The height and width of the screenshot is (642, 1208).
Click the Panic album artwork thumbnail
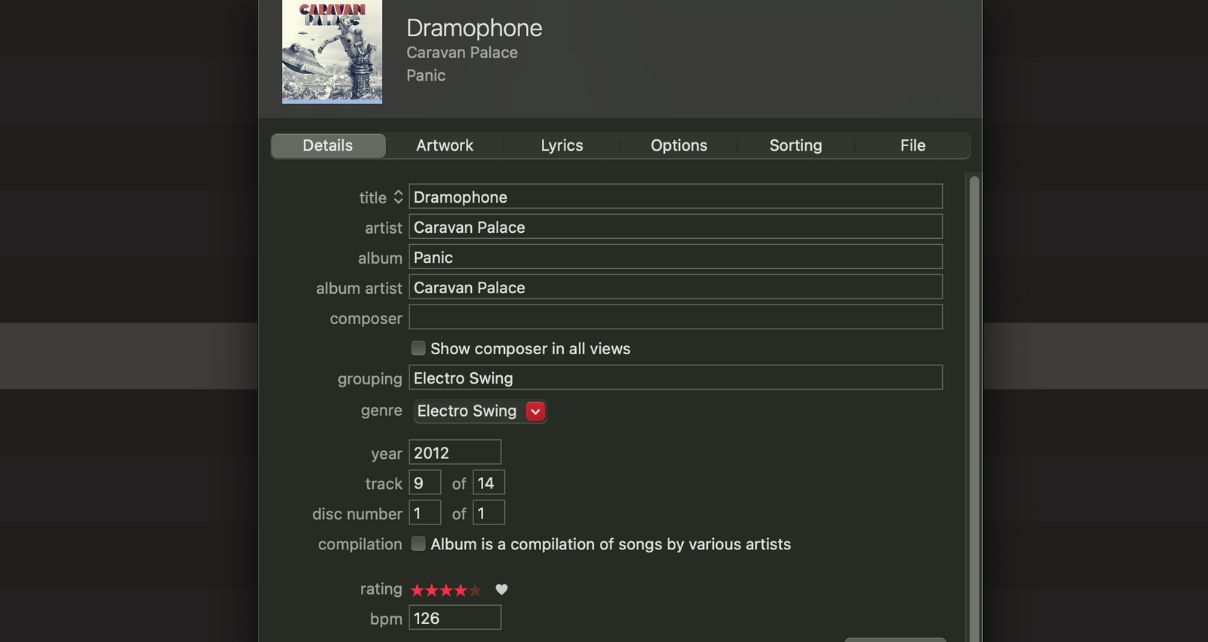click(332, 50)
